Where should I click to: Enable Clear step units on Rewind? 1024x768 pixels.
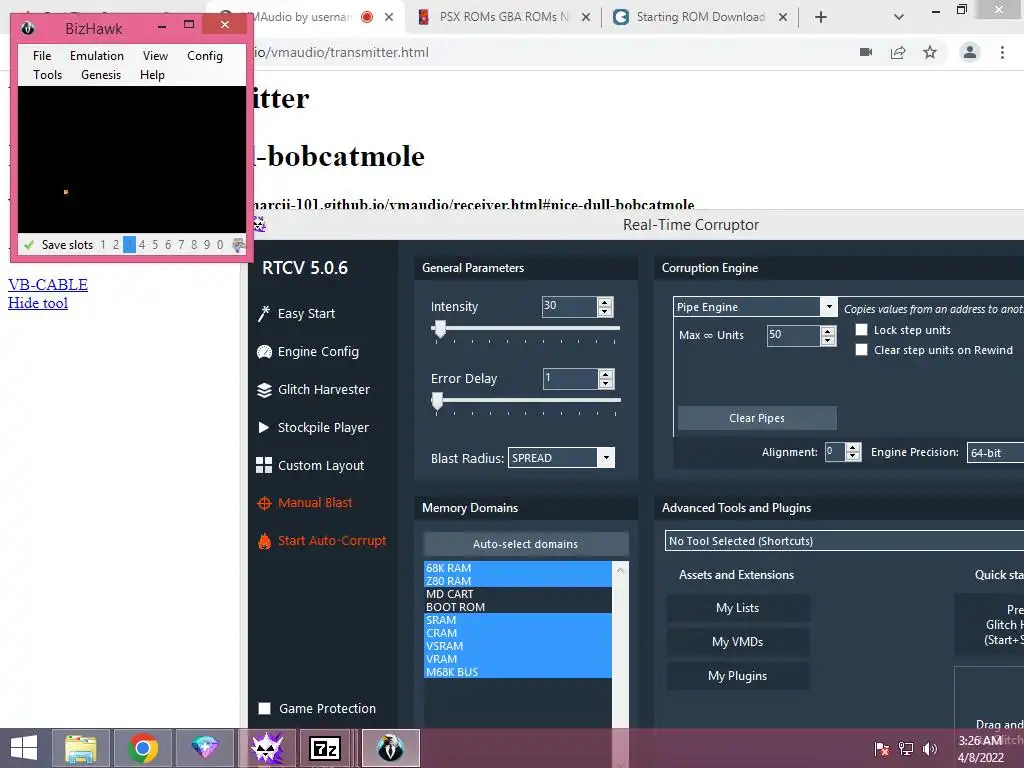point(861,350)
